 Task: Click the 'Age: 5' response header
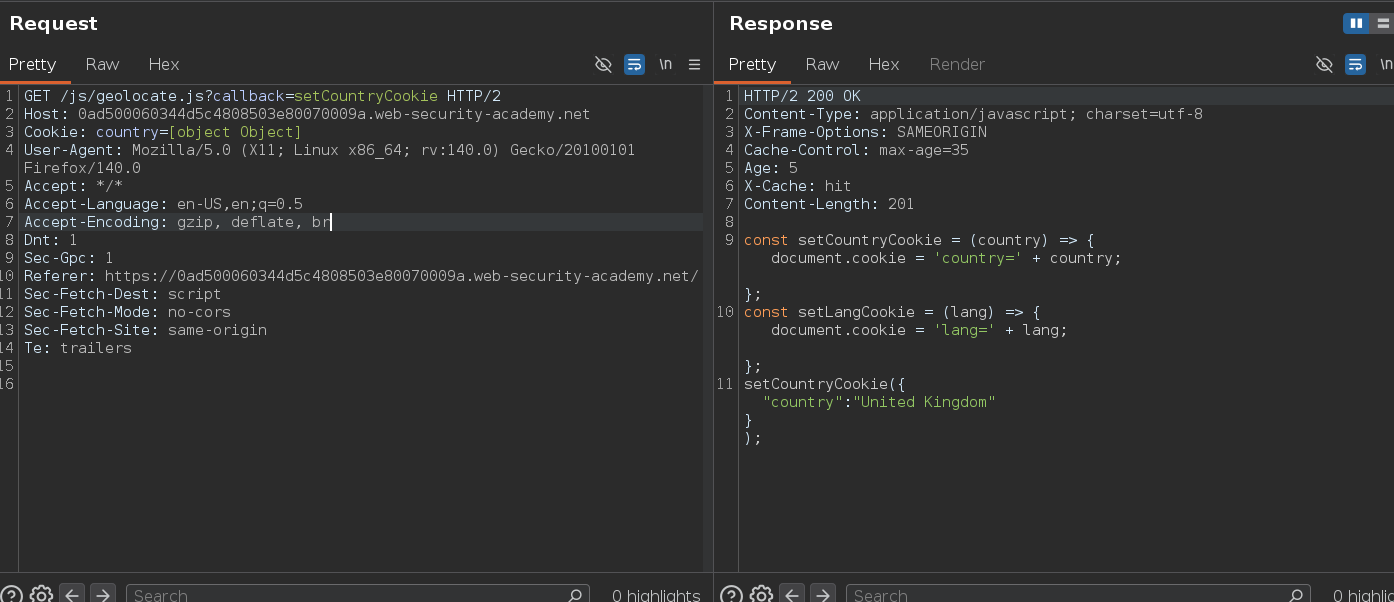771,168
